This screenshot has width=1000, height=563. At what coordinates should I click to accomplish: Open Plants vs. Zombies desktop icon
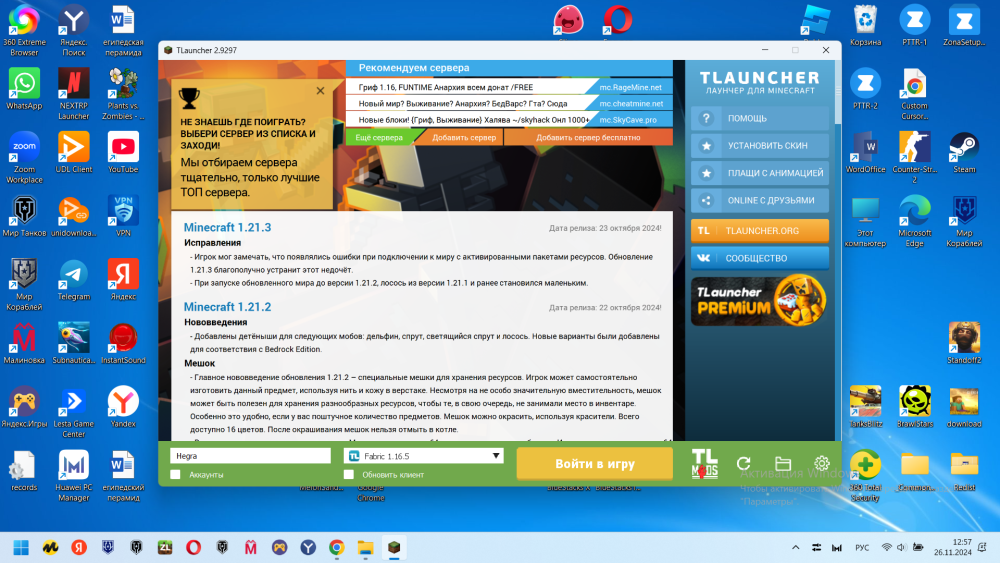click(123, 94)
